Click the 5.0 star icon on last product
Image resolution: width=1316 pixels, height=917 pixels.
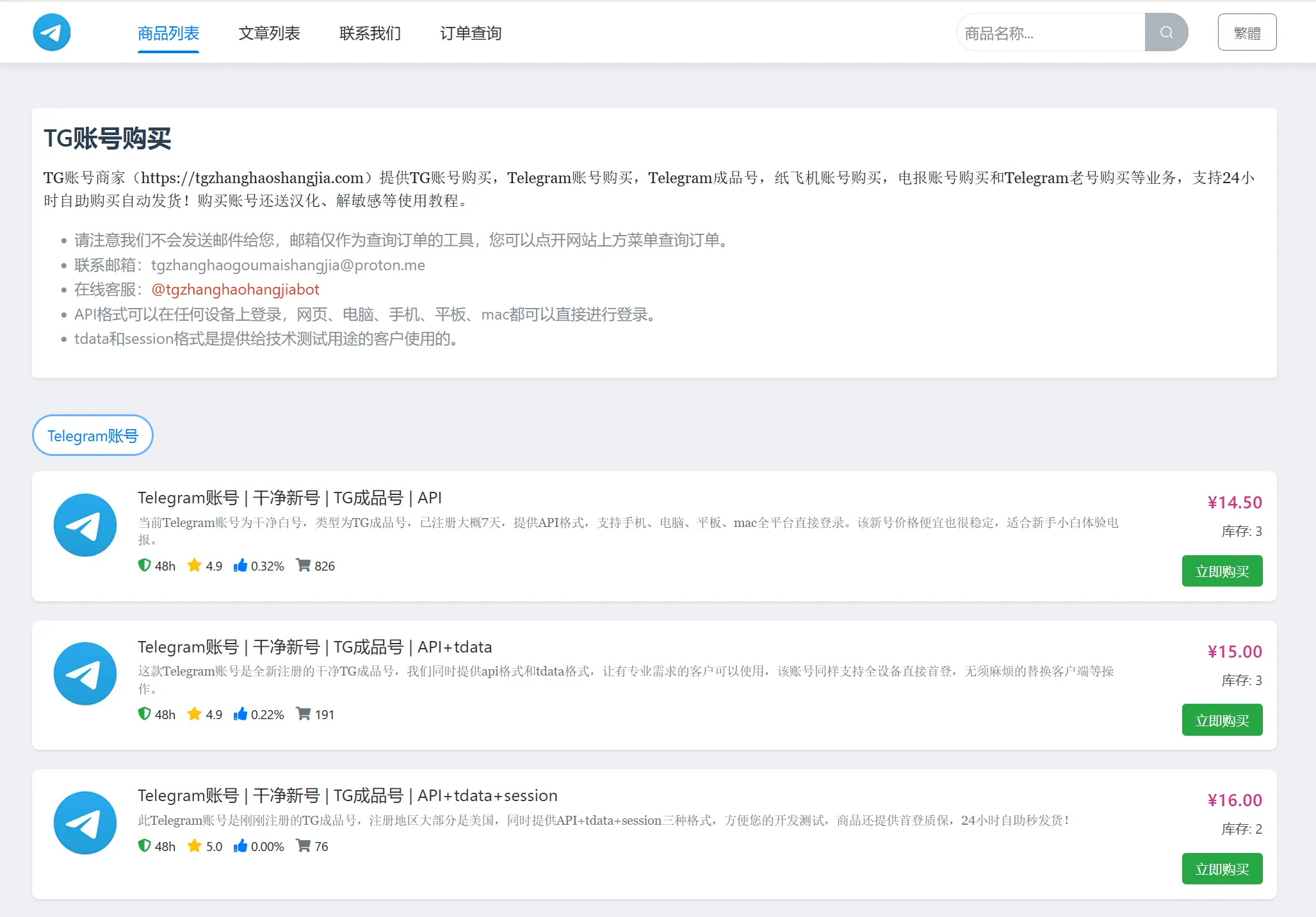[x=194, y=846]
